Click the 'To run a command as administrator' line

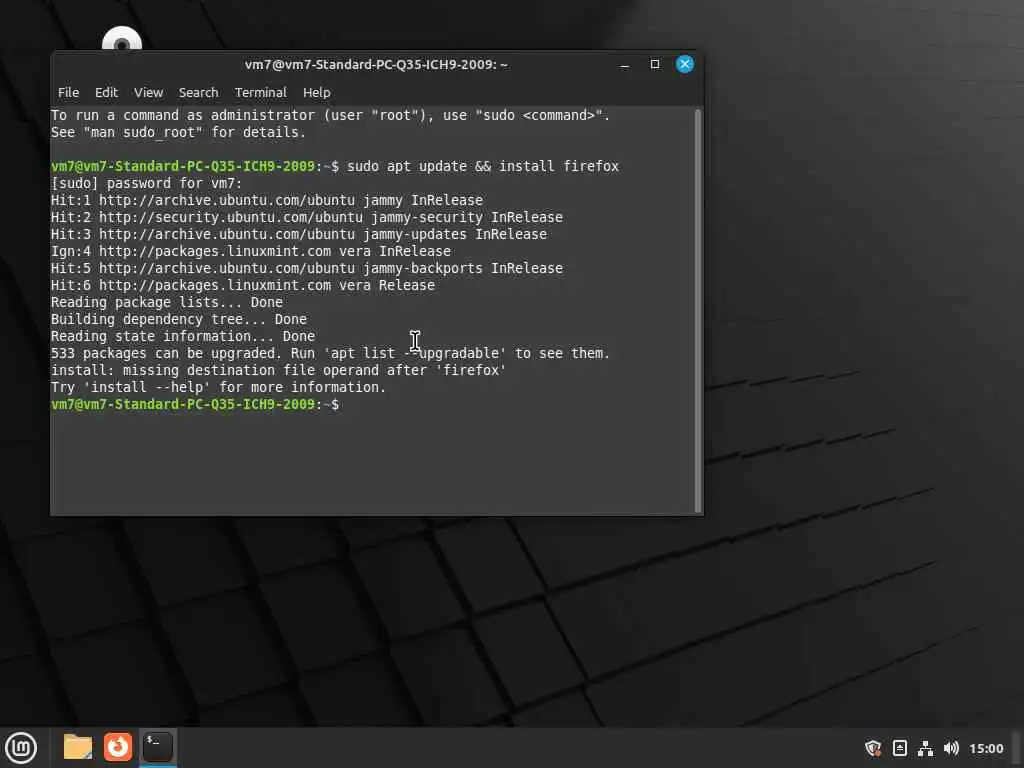pyautogui.click(x=330, y=116)
